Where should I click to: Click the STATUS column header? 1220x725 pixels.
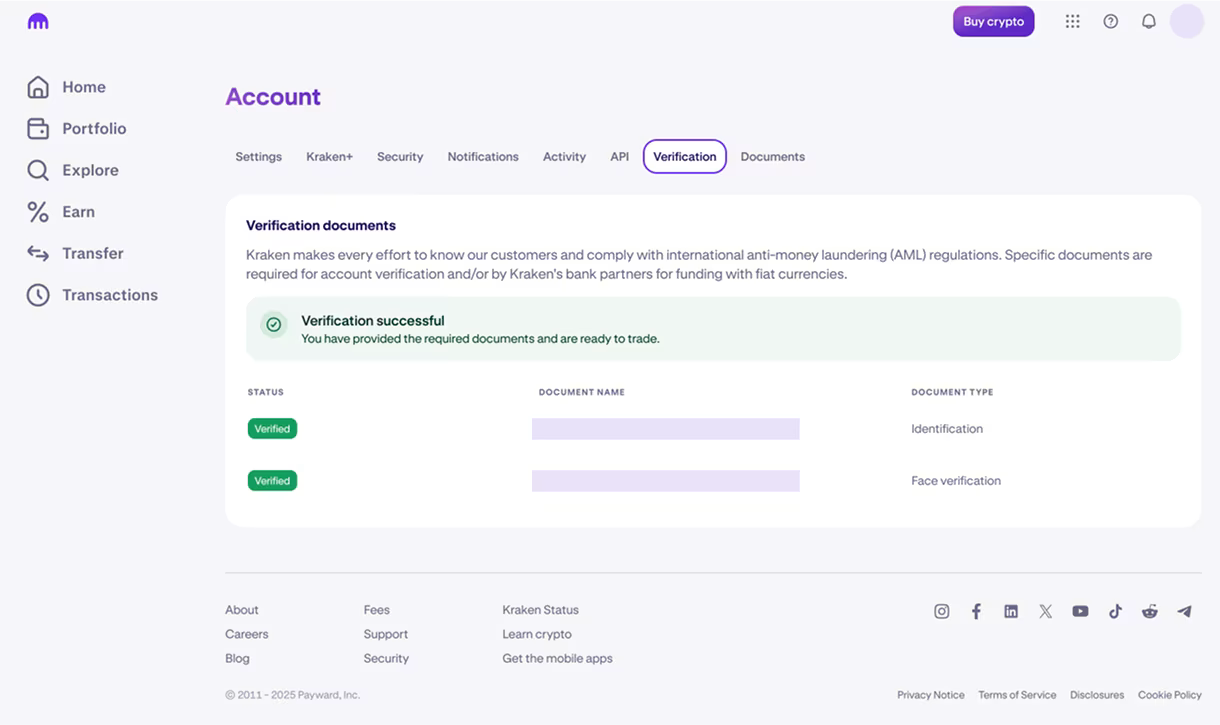click(266, 392)
